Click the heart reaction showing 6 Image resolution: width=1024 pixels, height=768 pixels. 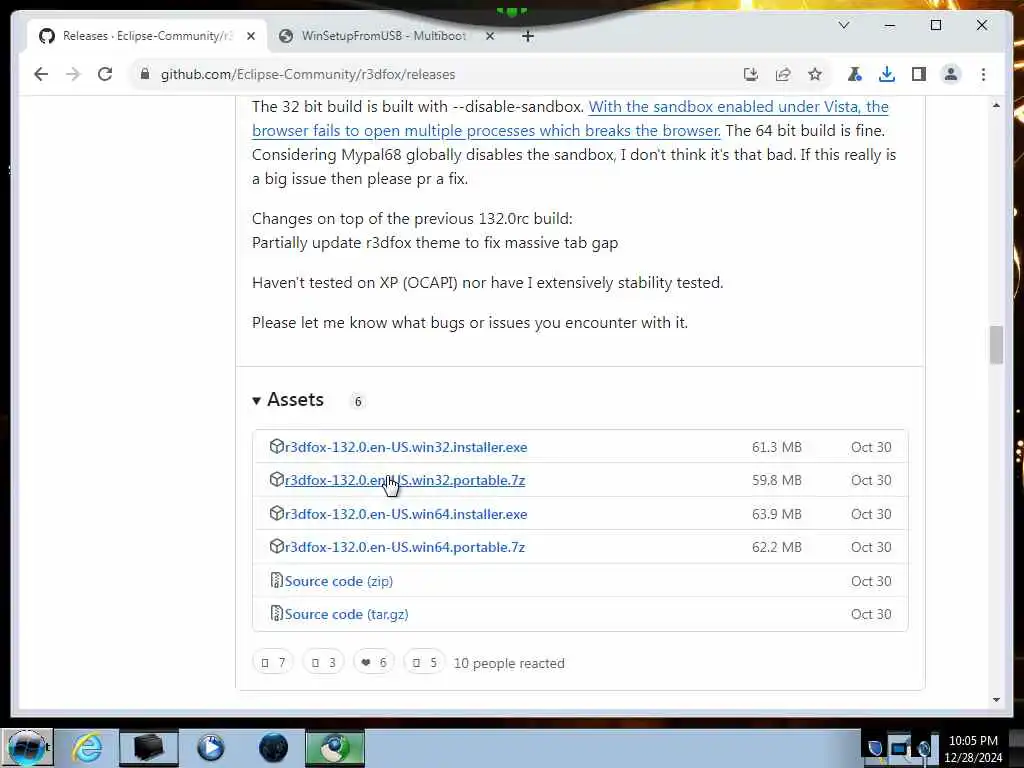374,663
